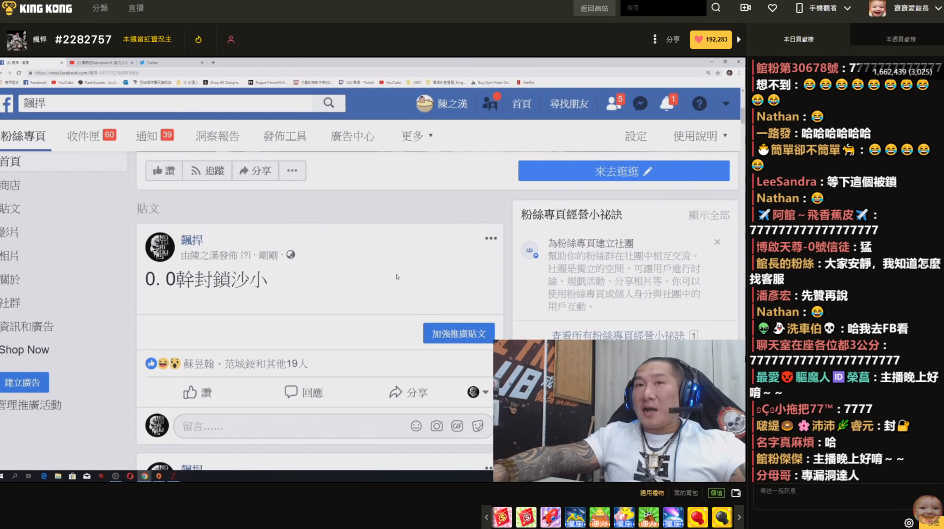Toggle Like on the post
The width and height of the screenshot is (944, 529).
coord(198,393)
